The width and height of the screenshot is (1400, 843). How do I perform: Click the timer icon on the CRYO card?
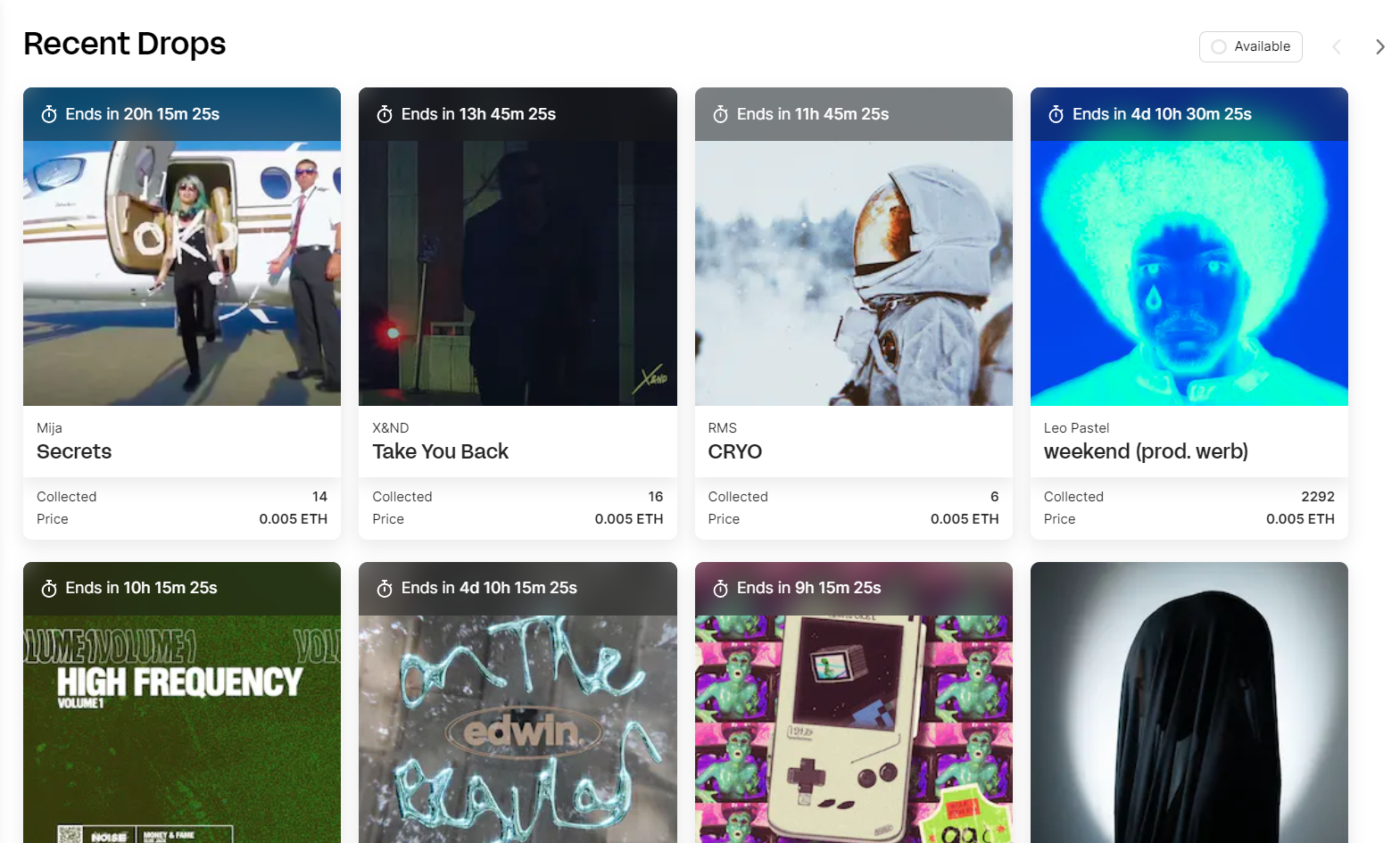pos(721,114)
